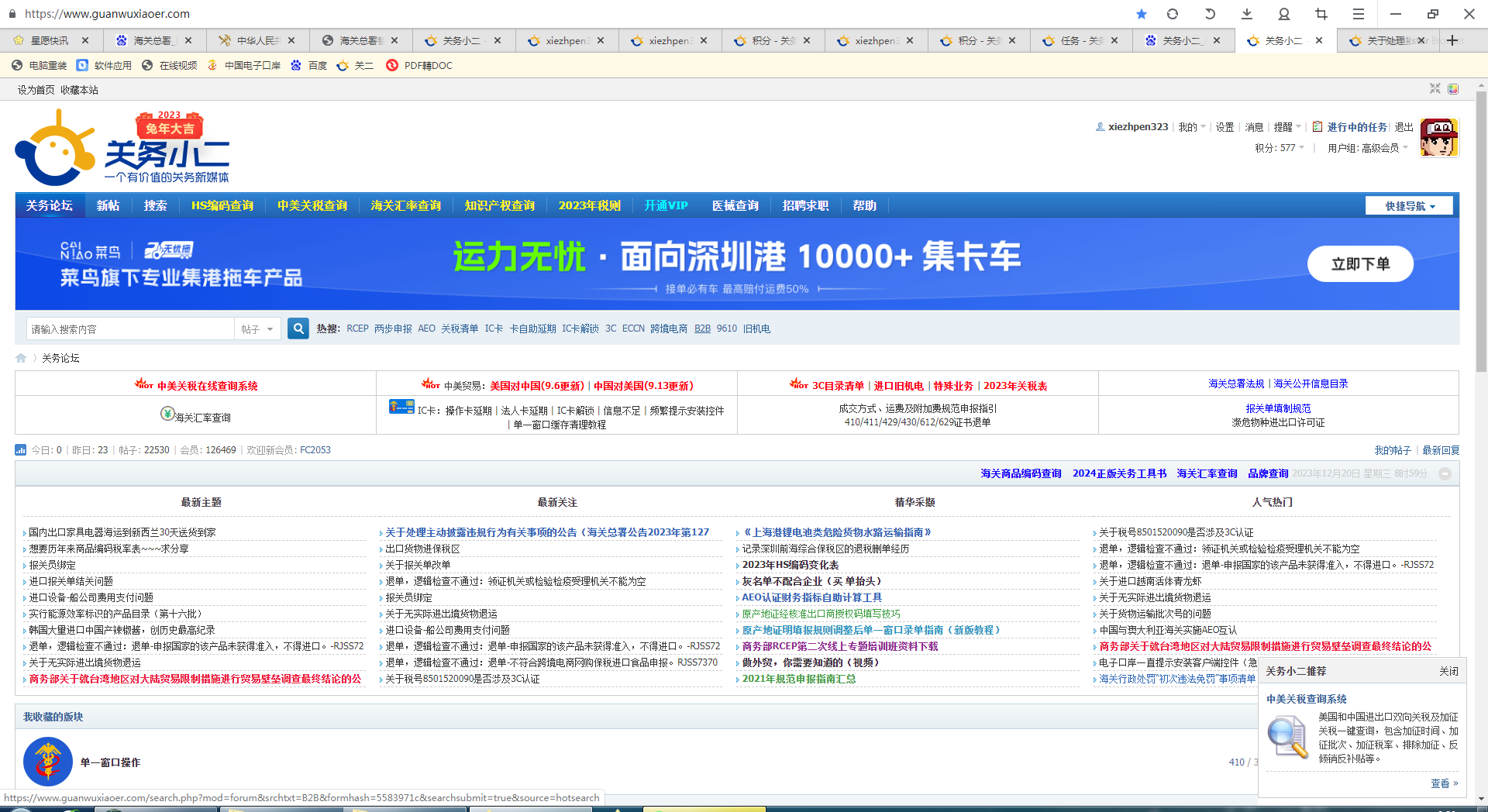Open the user avatar image
Screen dimensions: 1488x812
pyautogui.click(x=1439, y=138)
